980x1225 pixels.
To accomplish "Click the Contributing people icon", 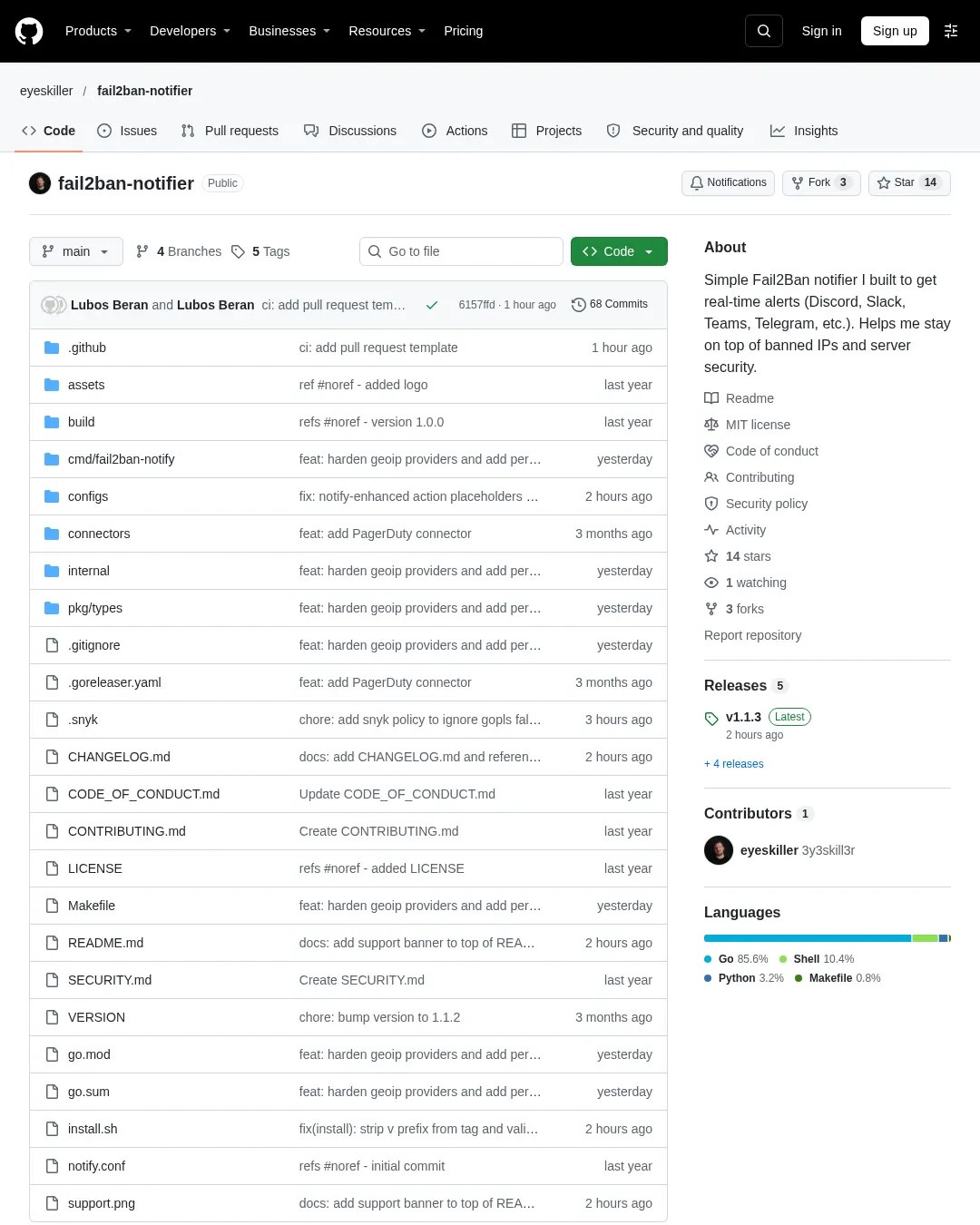I will point(711,477).
